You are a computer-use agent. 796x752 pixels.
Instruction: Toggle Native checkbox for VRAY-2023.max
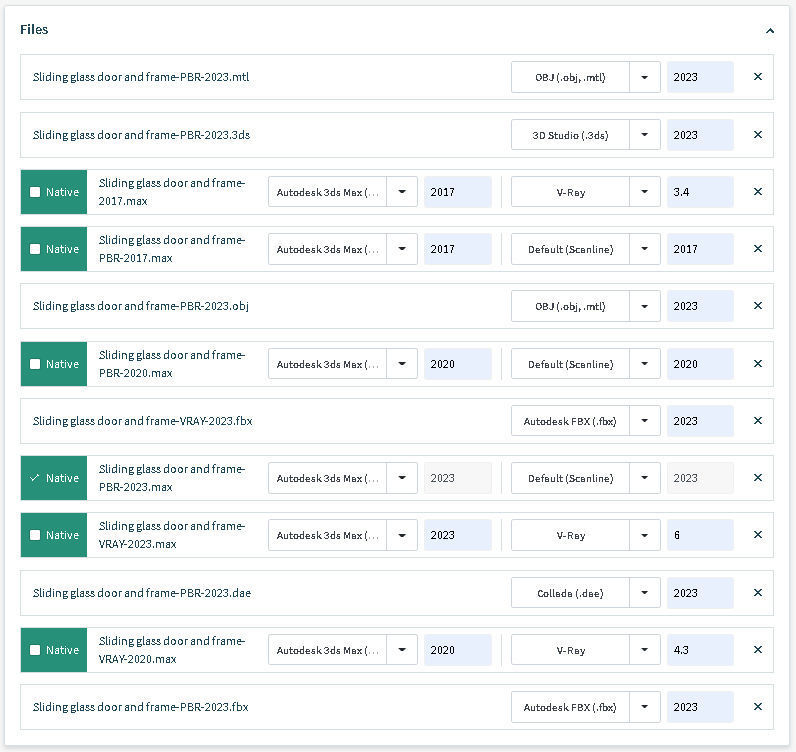pos(36,535)
